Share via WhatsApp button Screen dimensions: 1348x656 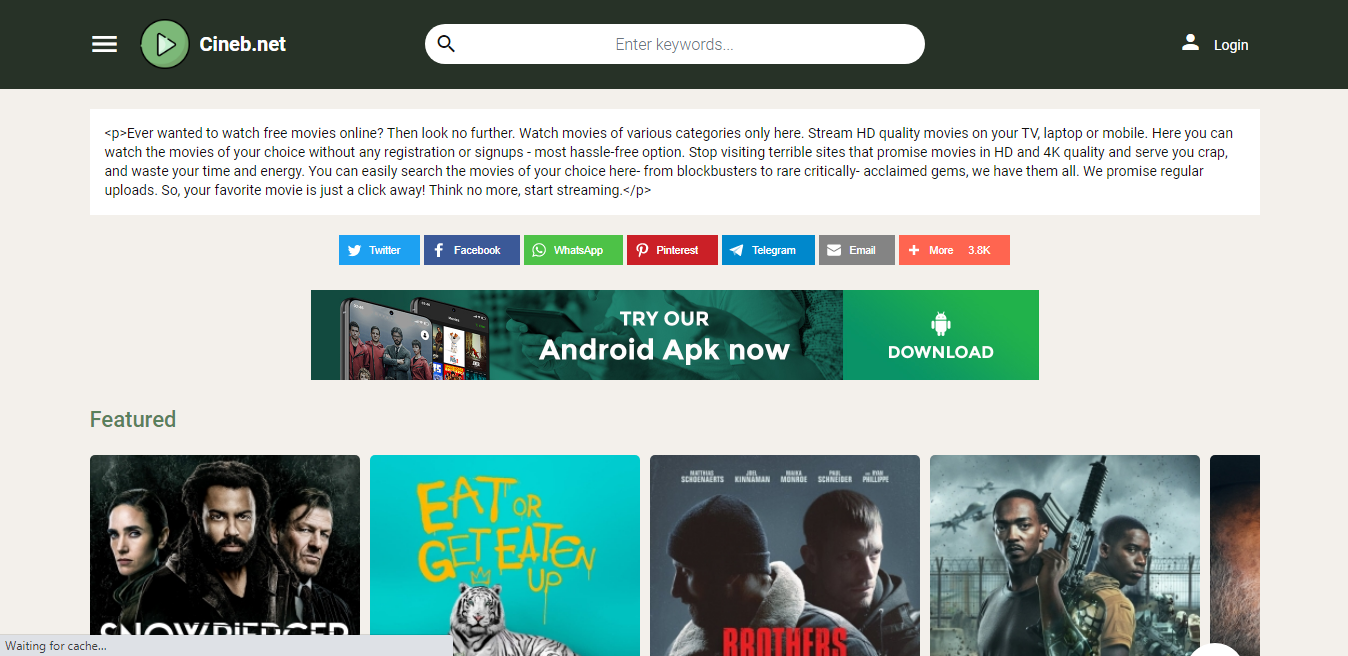(573, 250)
